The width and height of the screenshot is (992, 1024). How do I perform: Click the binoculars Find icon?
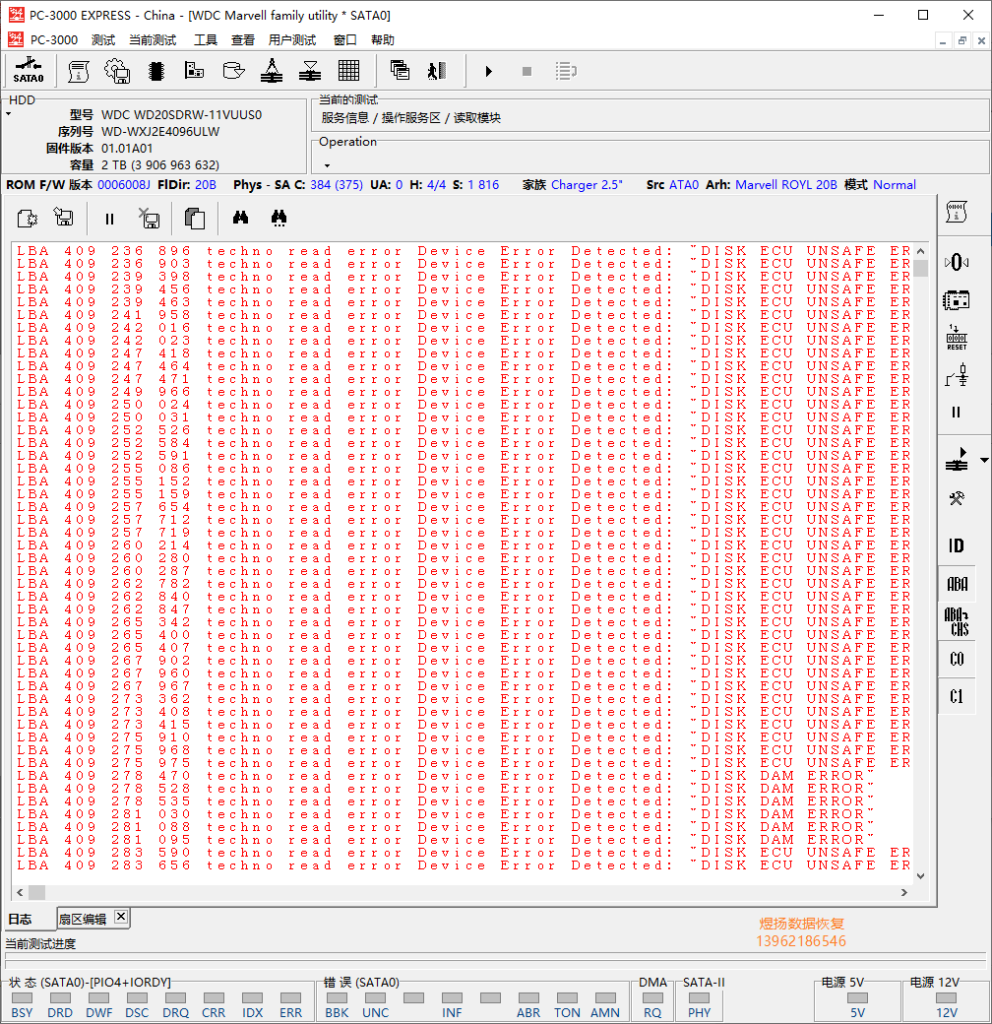[x=240, y=217]
